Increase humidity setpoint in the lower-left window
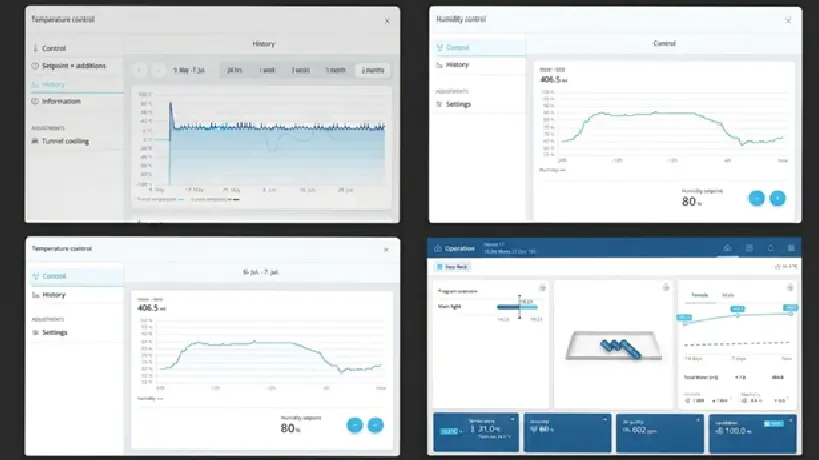The image size is (819, 460). [376, 426]
